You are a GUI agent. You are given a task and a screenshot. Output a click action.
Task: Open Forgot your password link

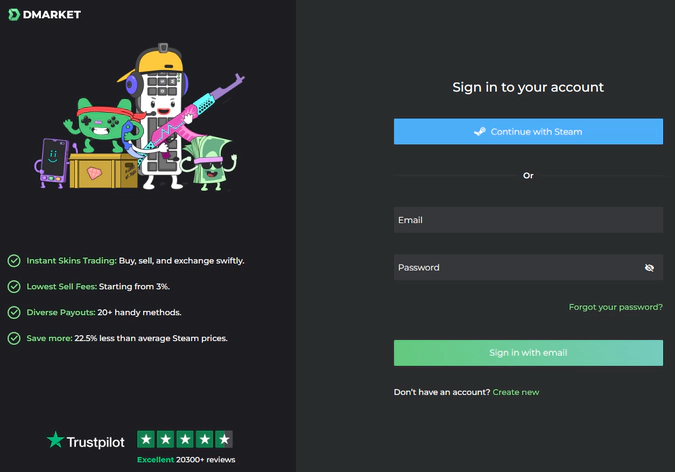coord(616,307)
